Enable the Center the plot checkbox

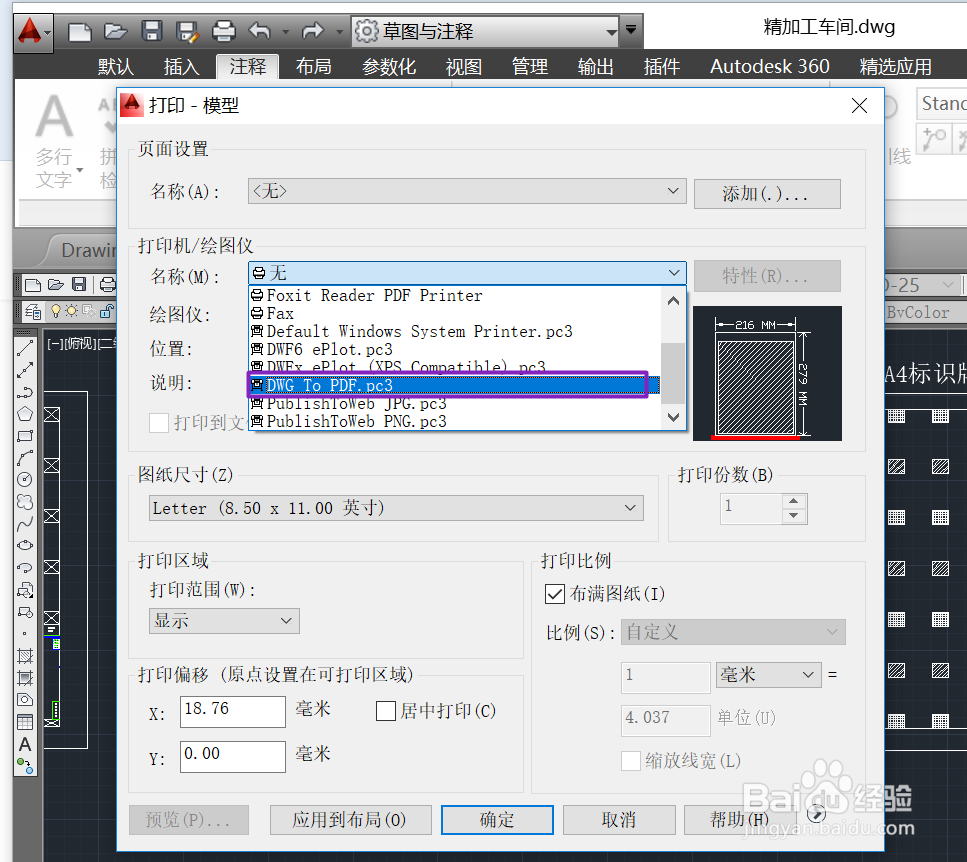pos(386,711)
